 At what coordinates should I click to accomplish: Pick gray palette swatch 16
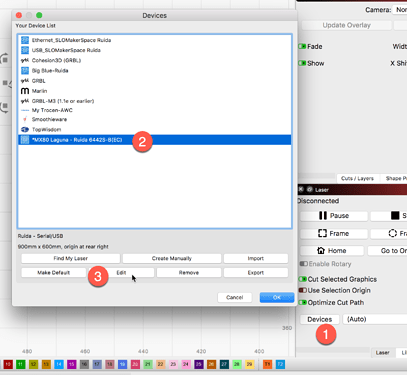pos(84,364)
